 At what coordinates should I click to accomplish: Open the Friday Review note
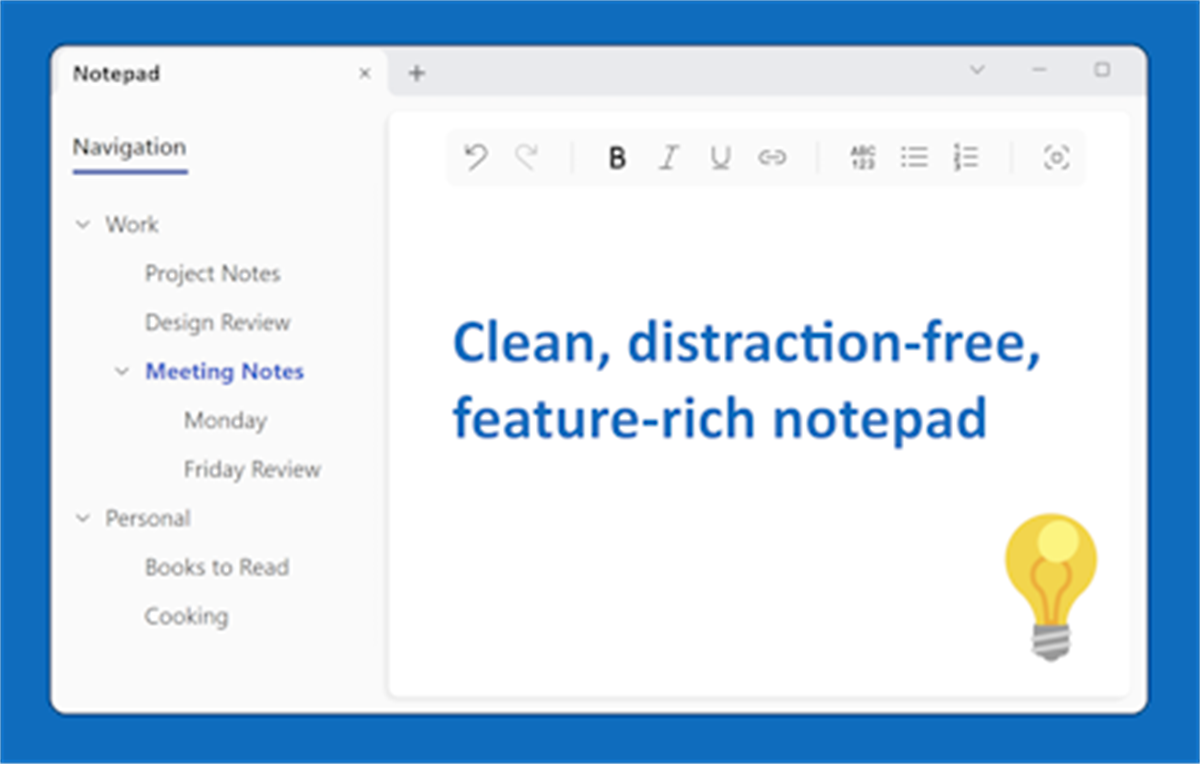click(252, 470)
